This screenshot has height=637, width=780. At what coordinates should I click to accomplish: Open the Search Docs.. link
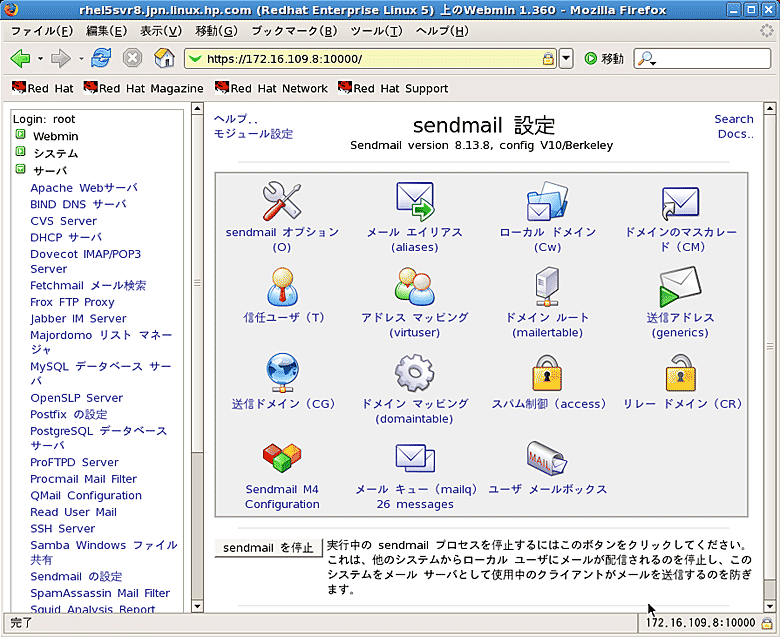[x=735, y=126]
